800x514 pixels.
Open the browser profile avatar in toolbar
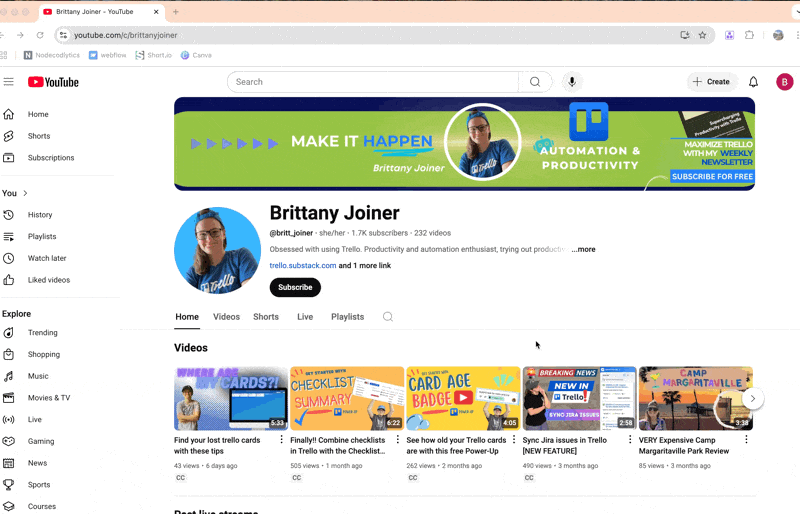tap(778, 35)
